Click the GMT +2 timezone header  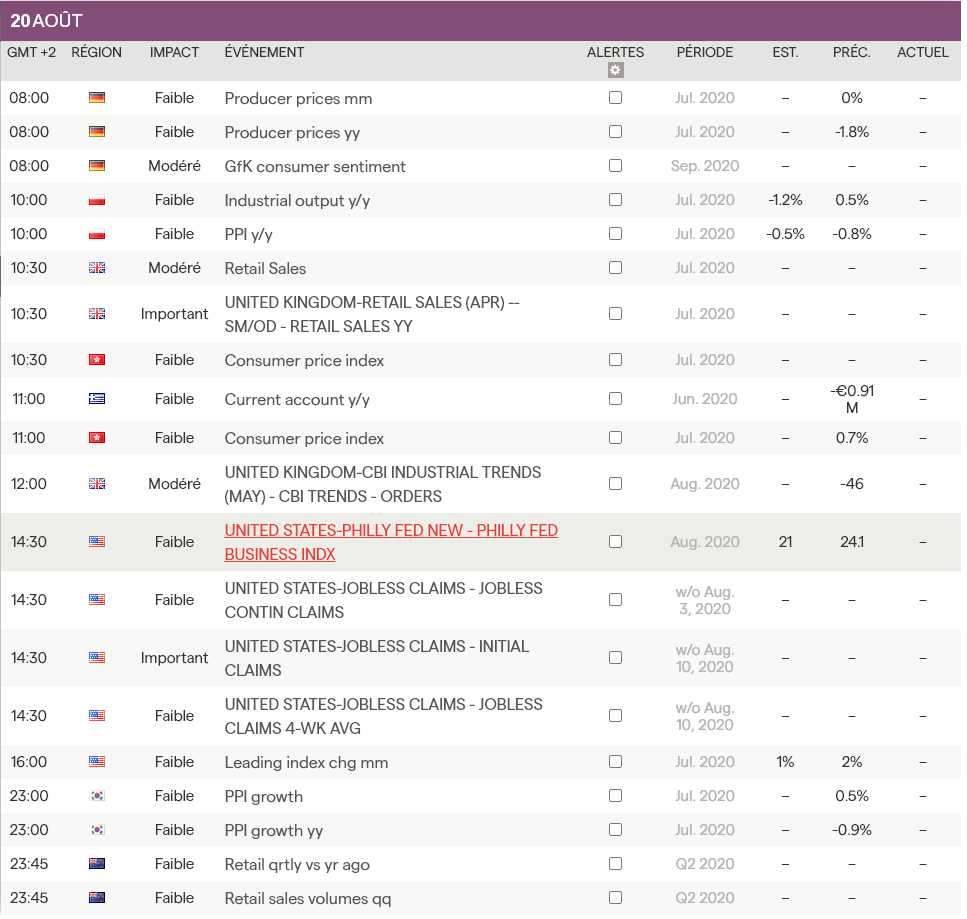click(x=31, y=52)
